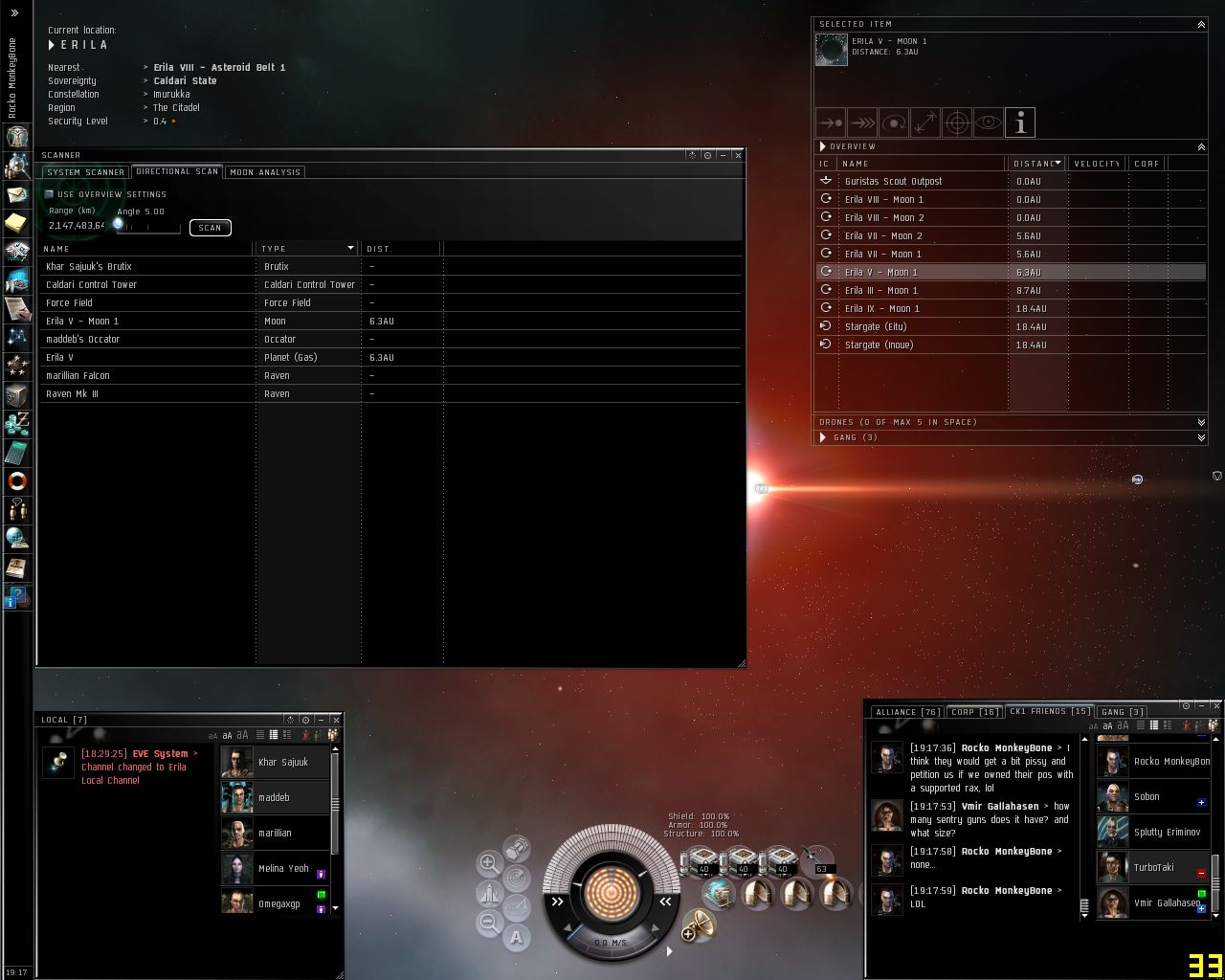The image size is (1225, 980).
Task: Open the Imurukka constellation link
Action: (171, 94)
